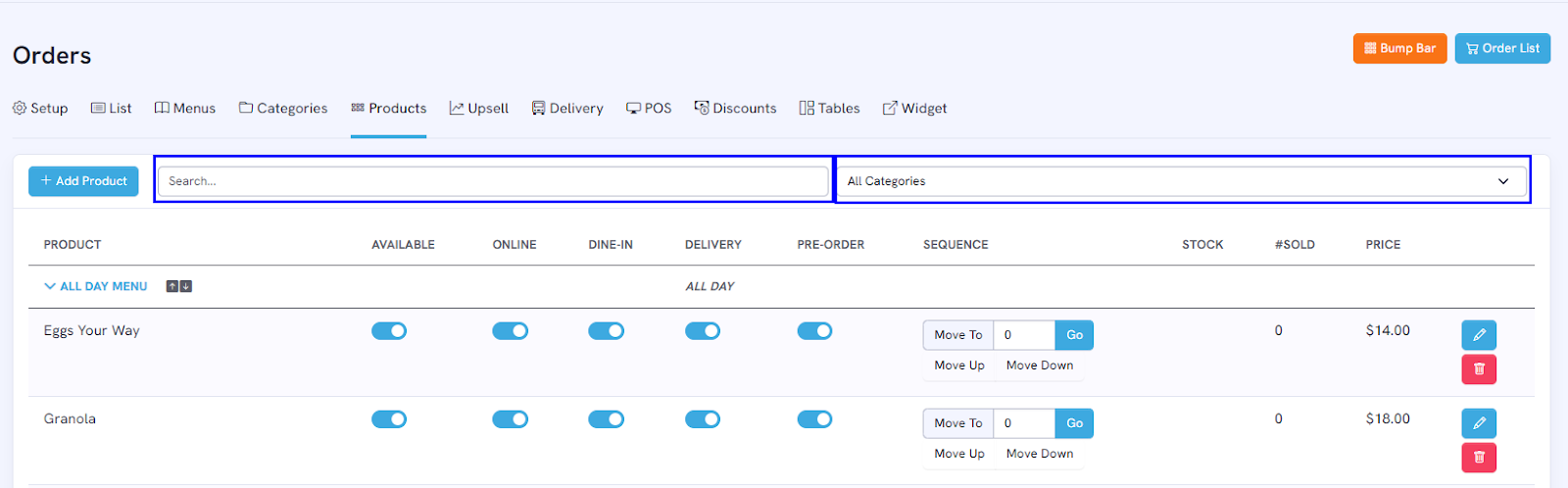Click Move To button for Granola
Screen dimensions: 1568x488
pos(958,423)
